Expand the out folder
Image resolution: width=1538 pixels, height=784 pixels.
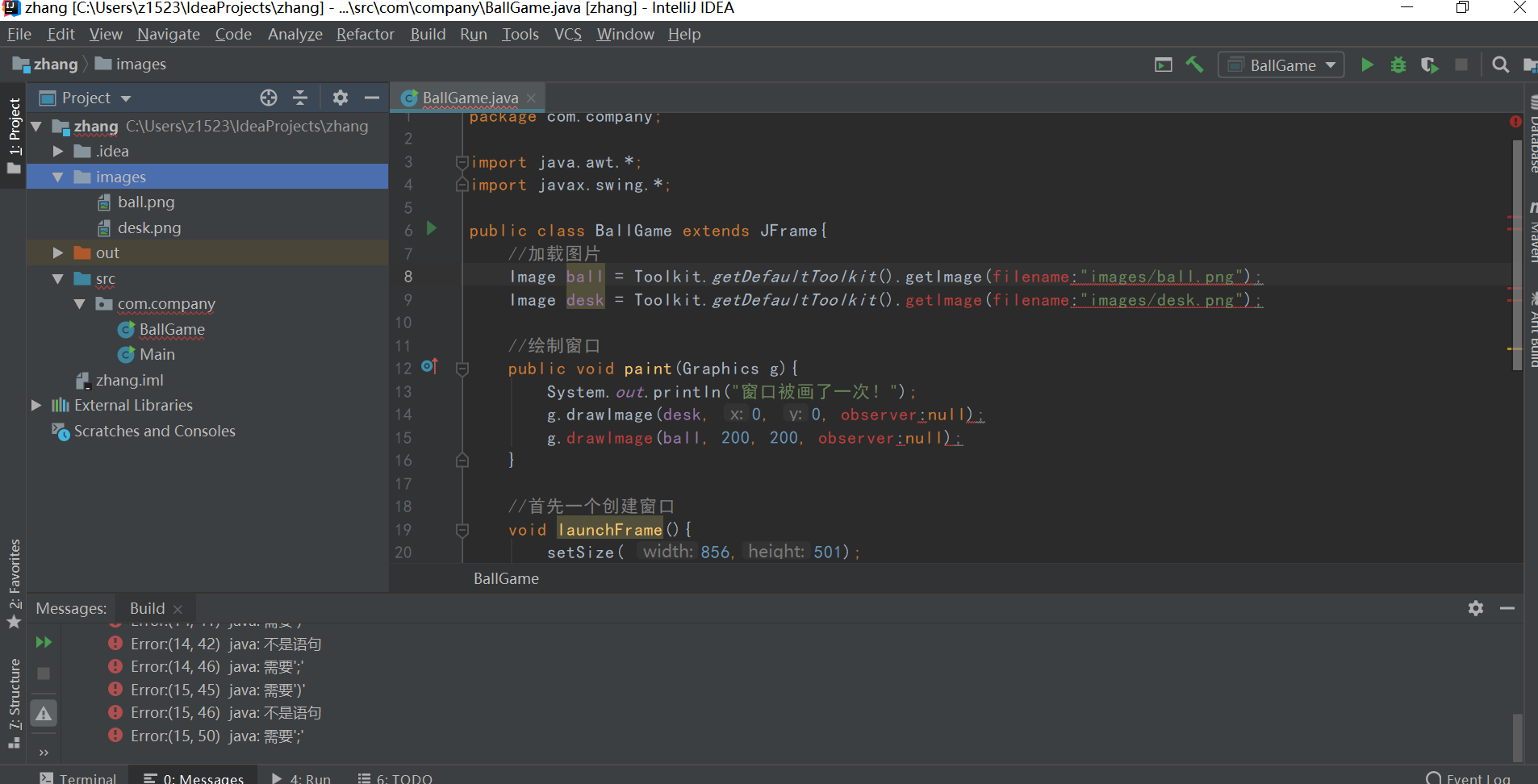click(x=58, y=252)
